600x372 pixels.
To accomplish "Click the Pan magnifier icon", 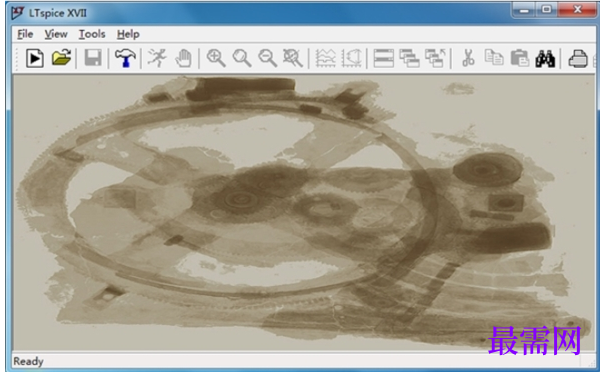I will (x=242, y=59).
